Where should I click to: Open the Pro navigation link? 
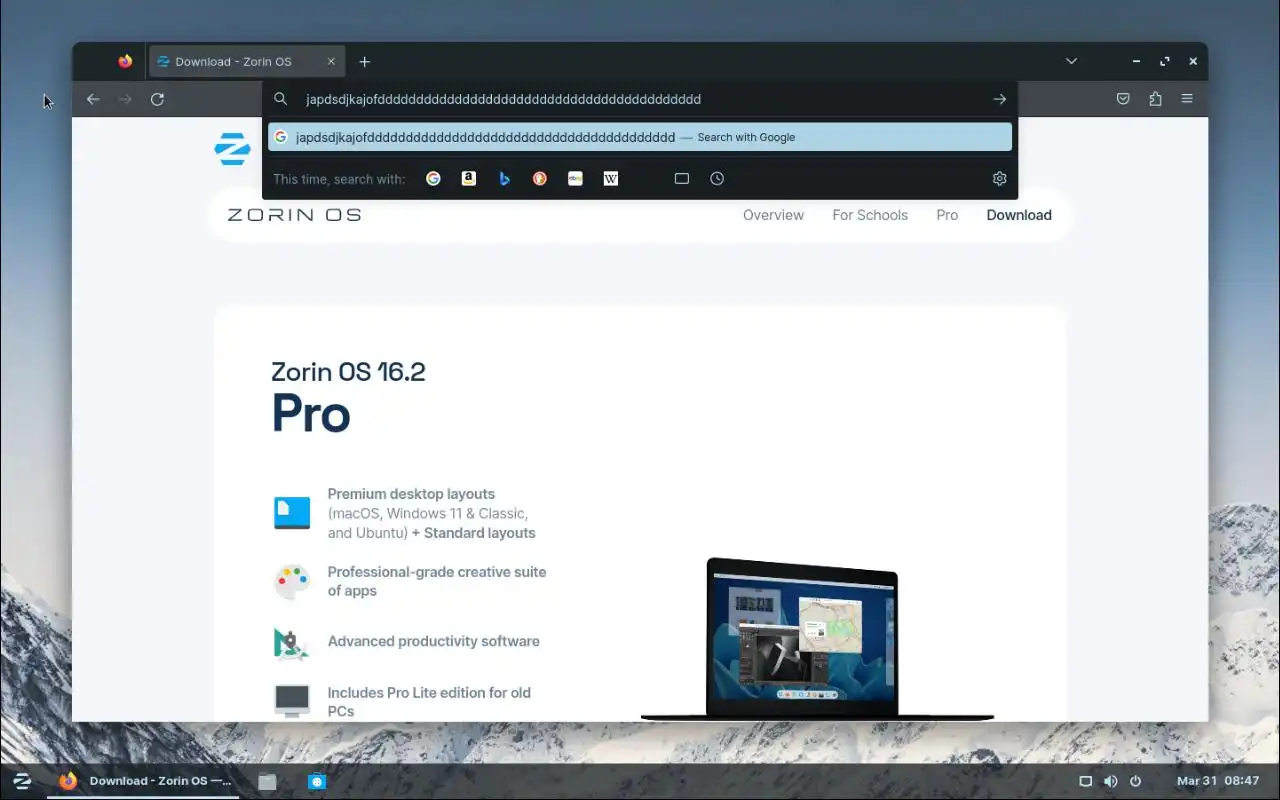tap(947, 215)
